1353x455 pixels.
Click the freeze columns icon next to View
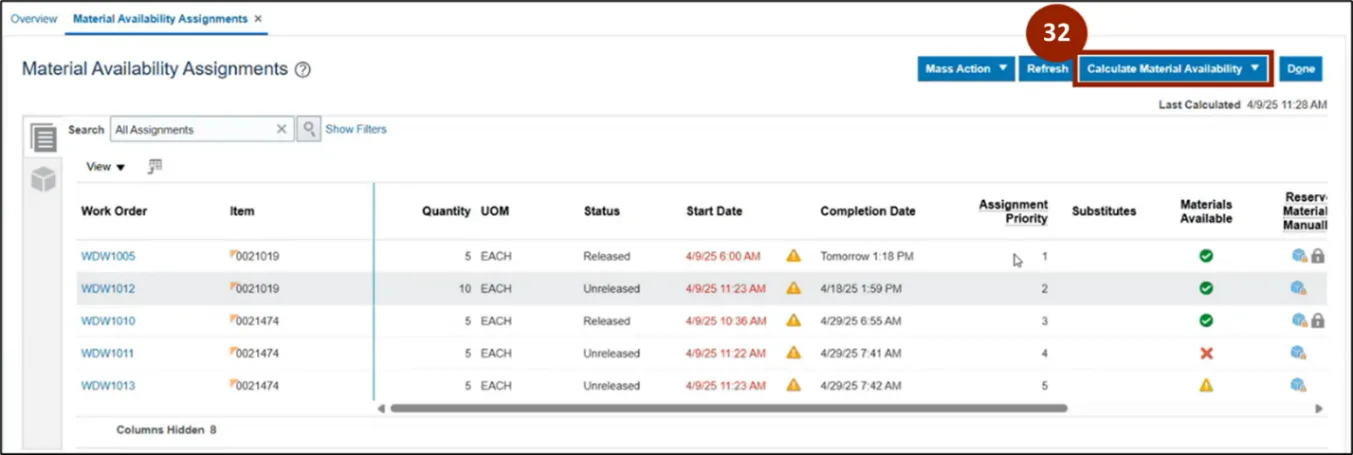tap(155, 166)
